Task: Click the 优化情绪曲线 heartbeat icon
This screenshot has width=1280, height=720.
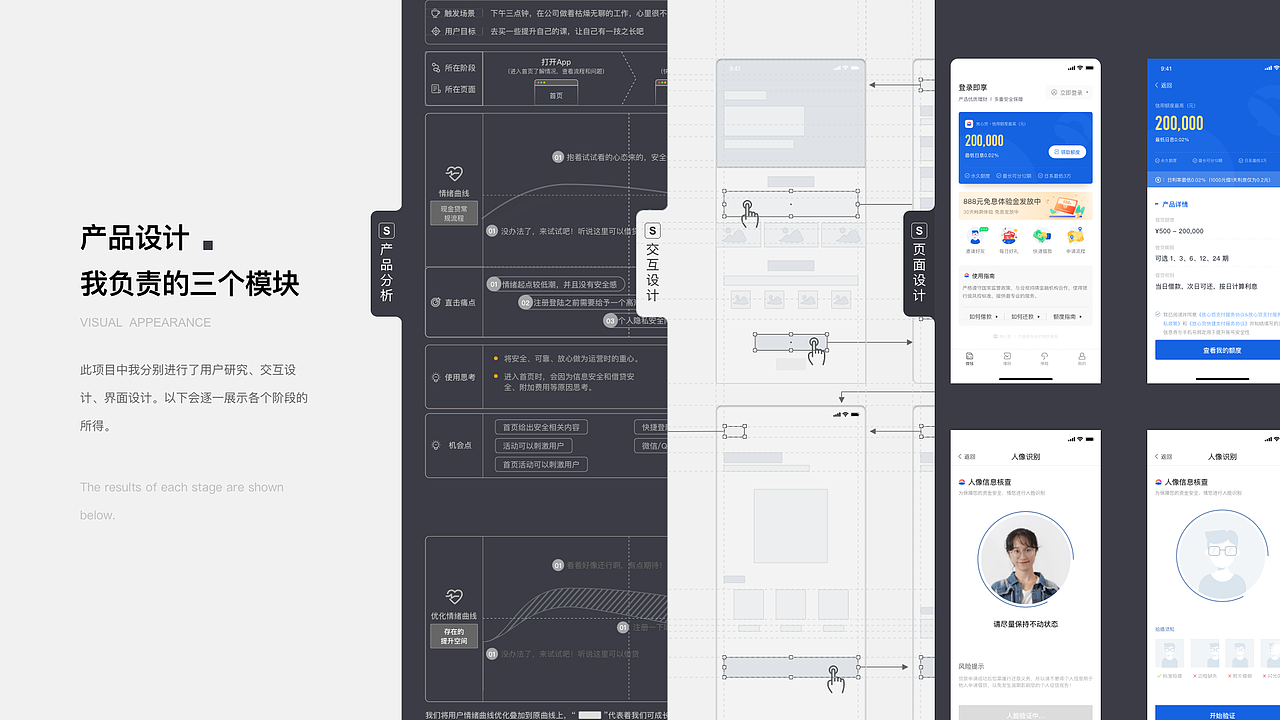Action: click(454, 597)
